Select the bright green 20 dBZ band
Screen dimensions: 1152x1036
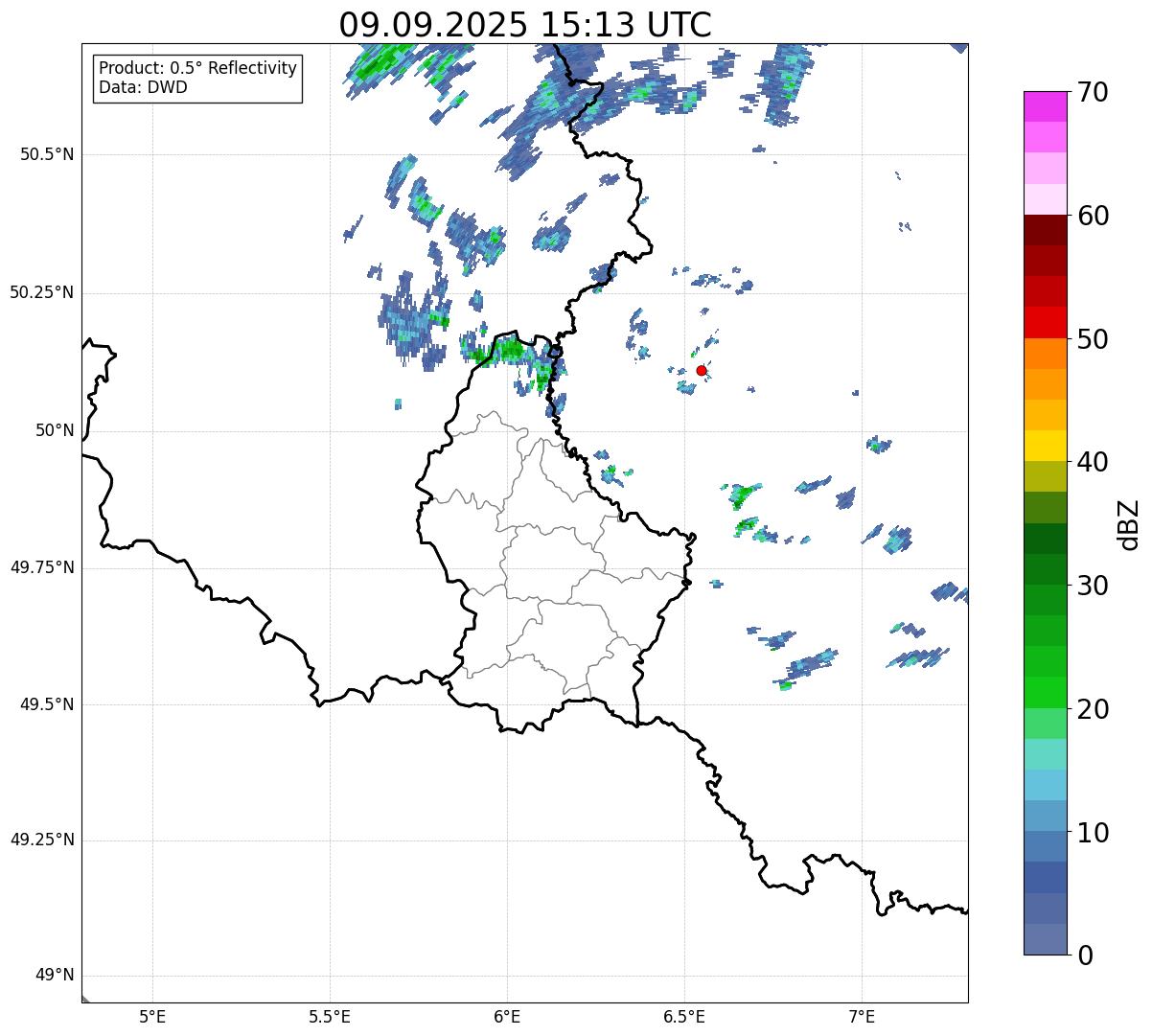pos(1045,693)
